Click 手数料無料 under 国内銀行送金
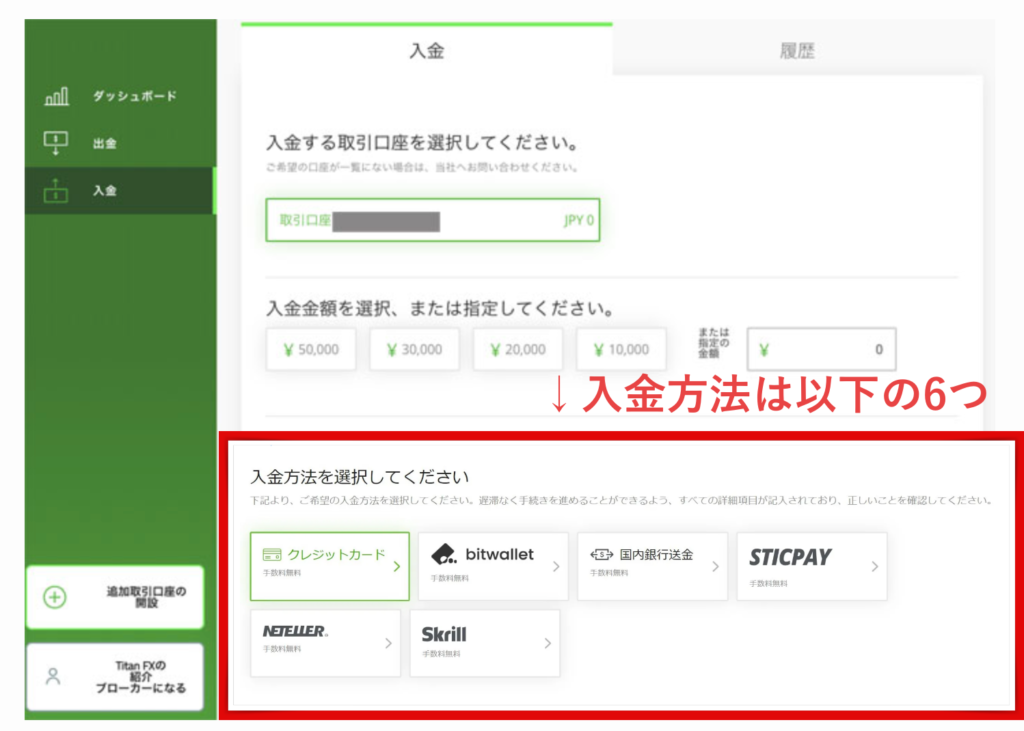This screenshot has width=1024, height=731. pos(609,573)
